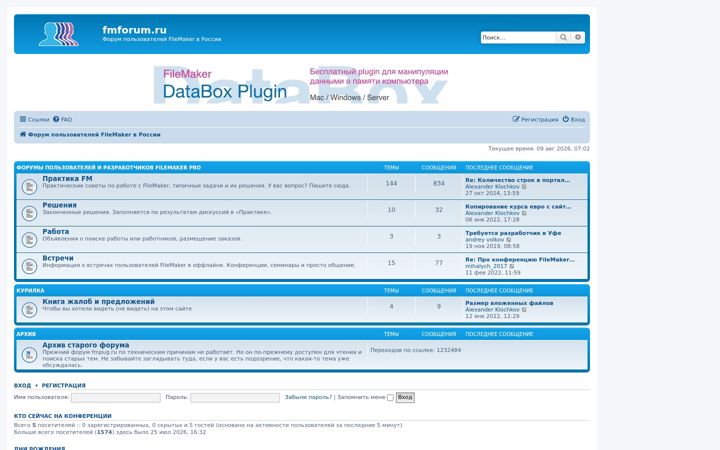Click bottom РЕГИСТРАЦИЯ heading link
Image resolution: width=720 pixels, height=450 pixels.
64,385
